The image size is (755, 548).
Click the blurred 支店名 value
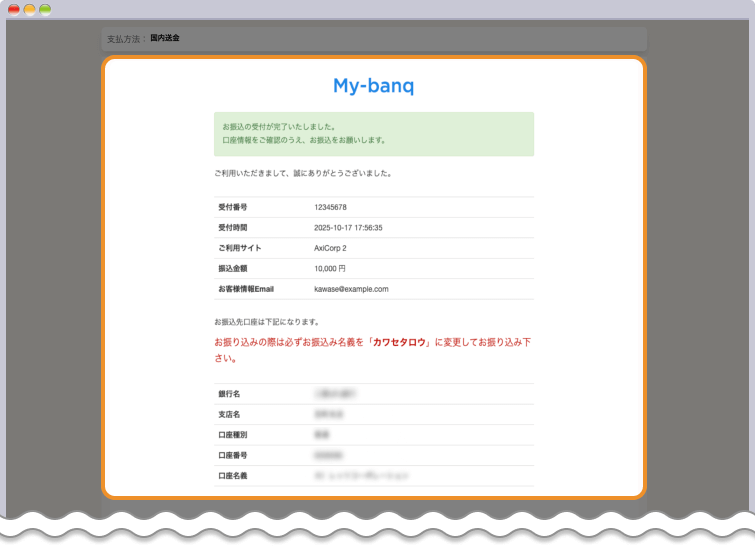pyautogui.click(x=328, y=415)
